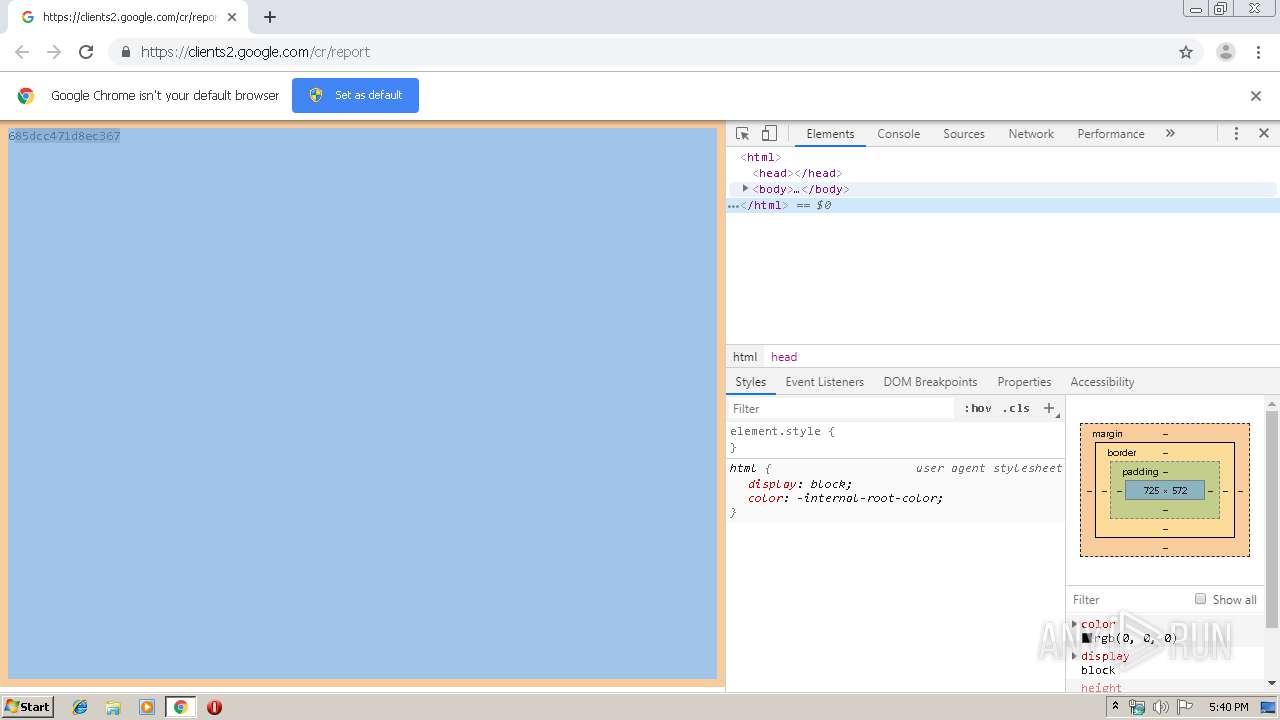The height and width of the screenshot is (720, 1280).
Task: Open the Network tab
Action: 1031,134
